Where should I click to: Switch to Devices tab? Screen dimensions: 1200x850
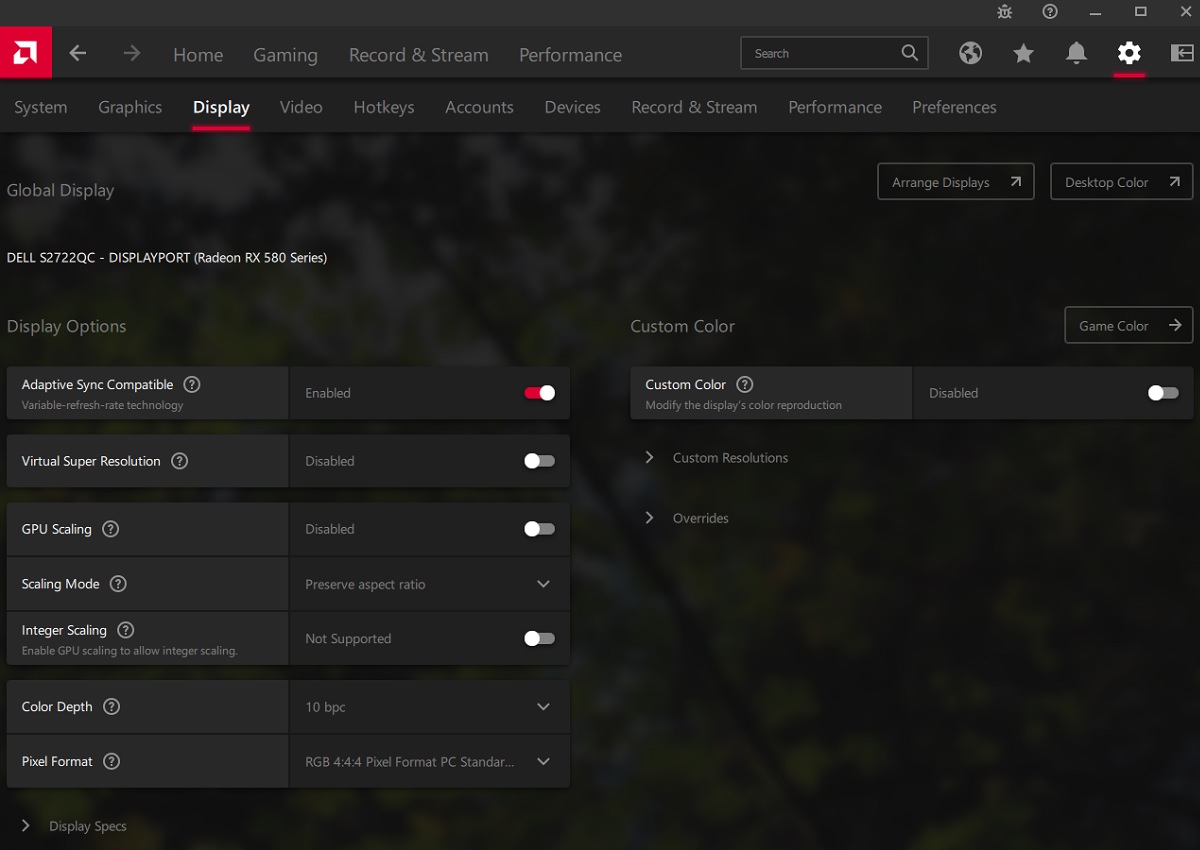pos(572,107)
